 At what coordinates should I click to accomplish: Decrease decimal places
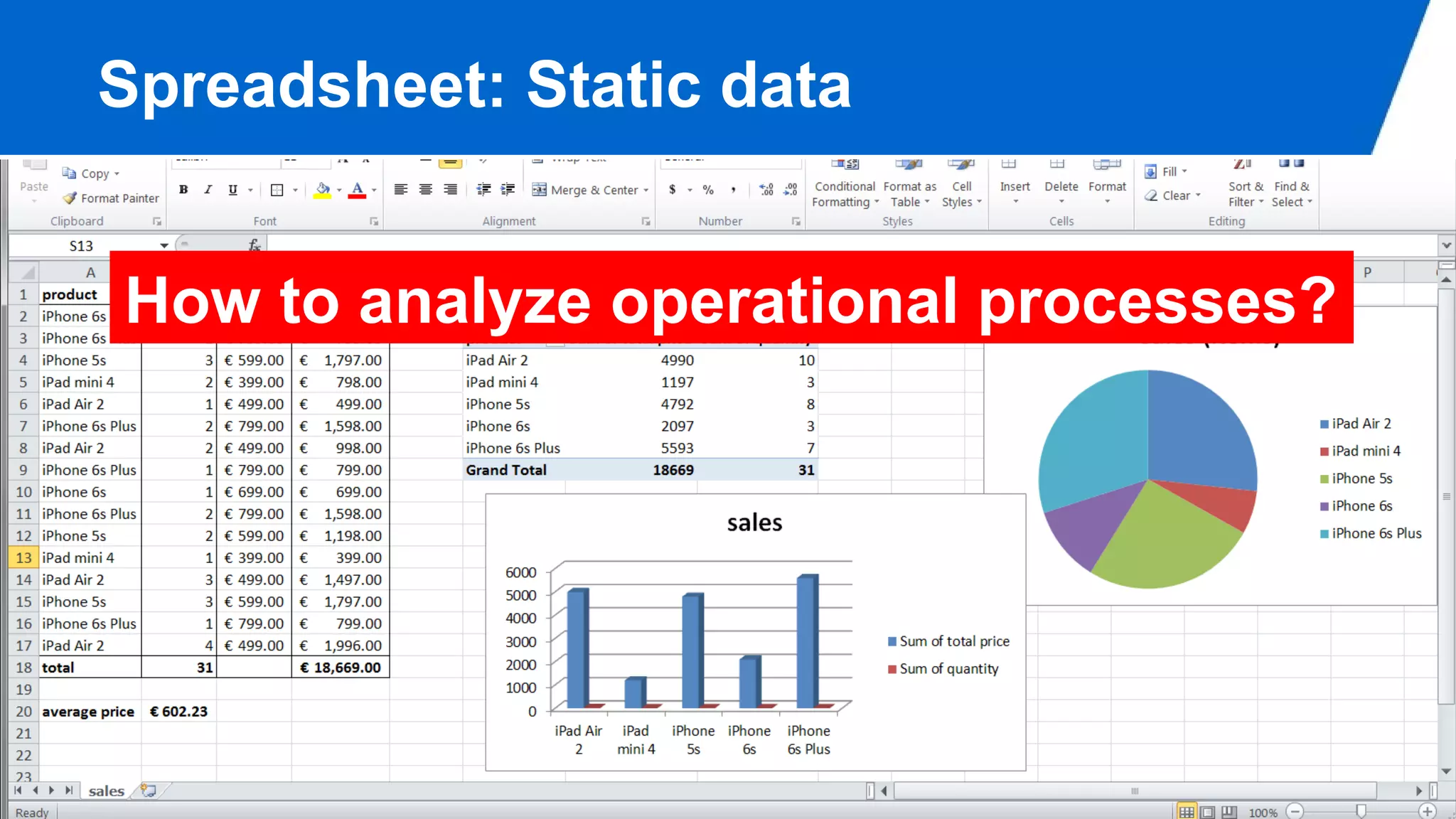tap(791, 189)
